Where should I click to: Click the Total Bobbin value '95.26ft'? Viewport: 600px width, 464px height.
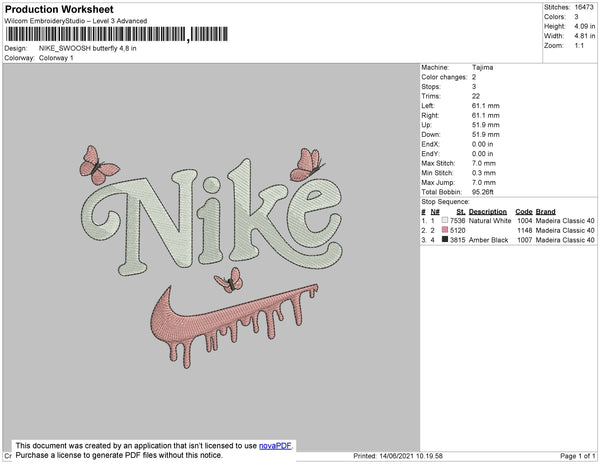coord(483,192)
